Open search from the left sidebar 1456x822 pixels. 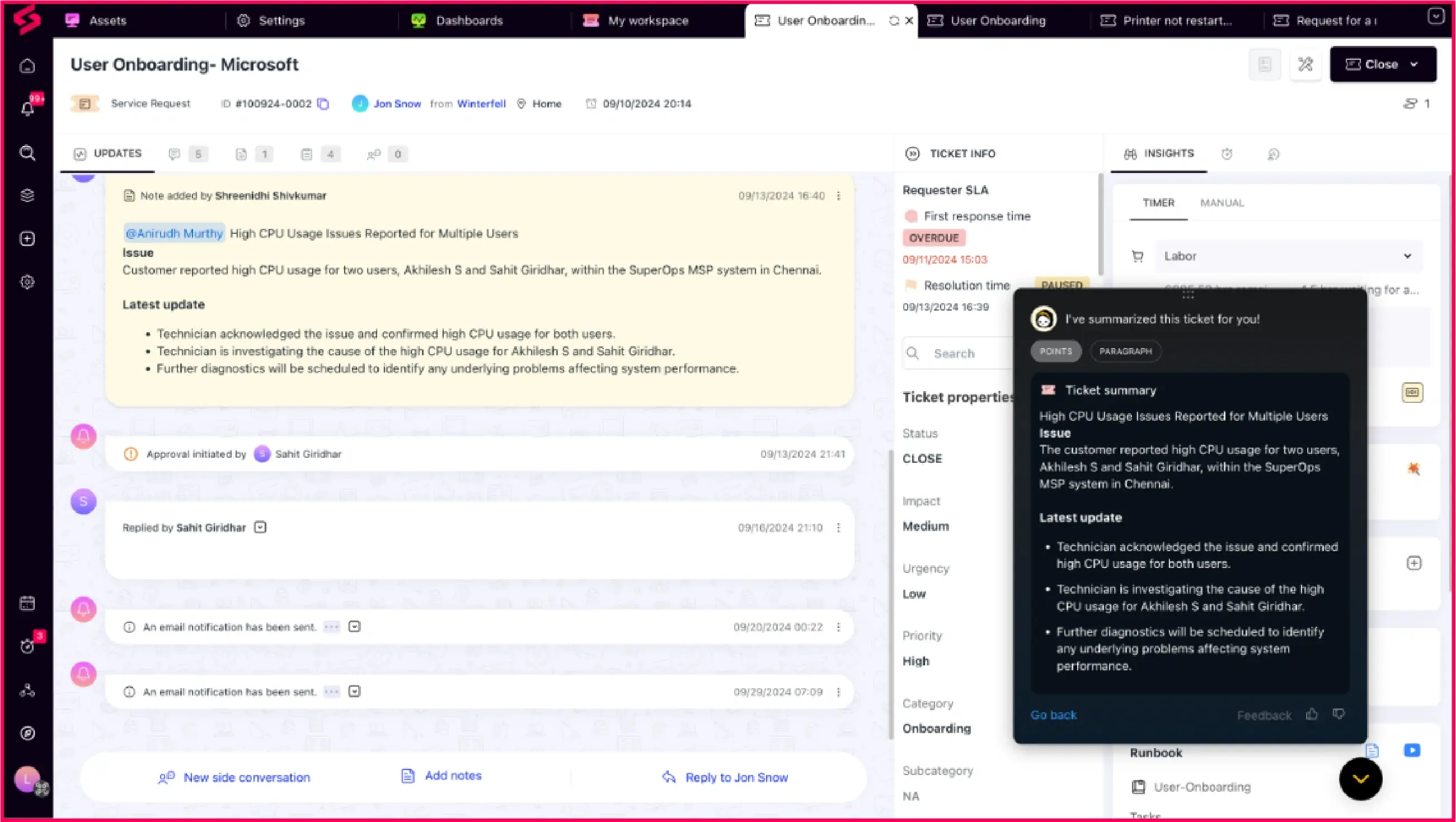tap(27, 153)
